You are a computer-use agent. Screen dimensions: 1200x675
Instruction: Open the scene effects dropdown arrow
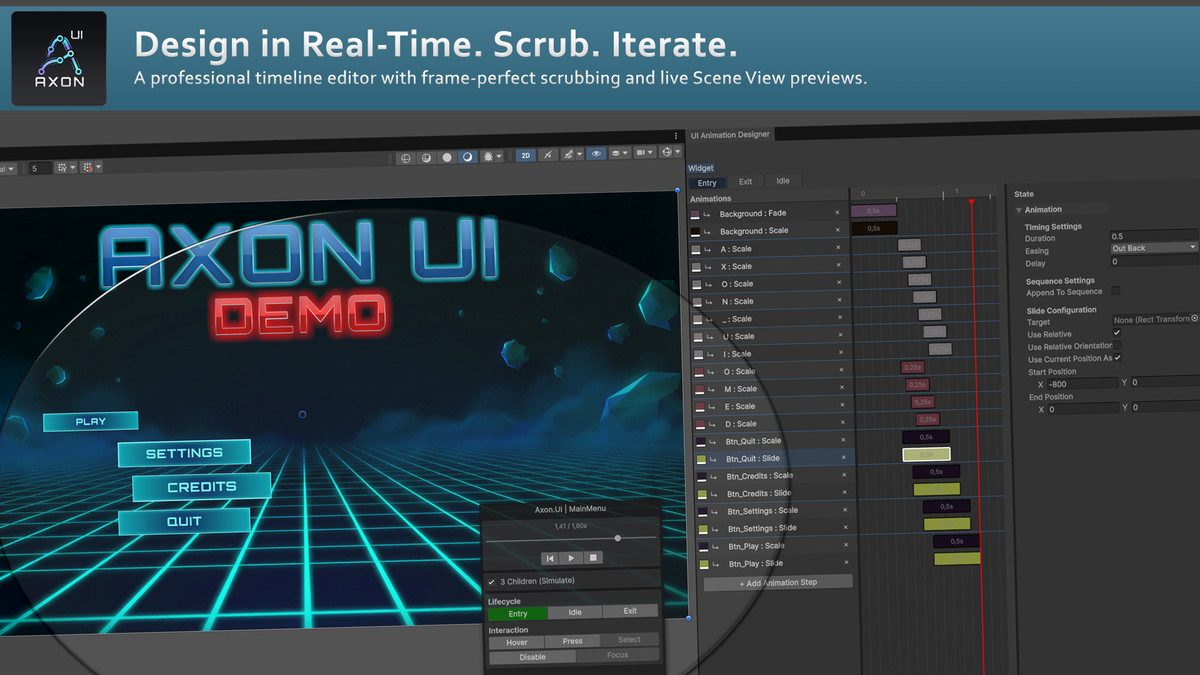tap(579, 155)
